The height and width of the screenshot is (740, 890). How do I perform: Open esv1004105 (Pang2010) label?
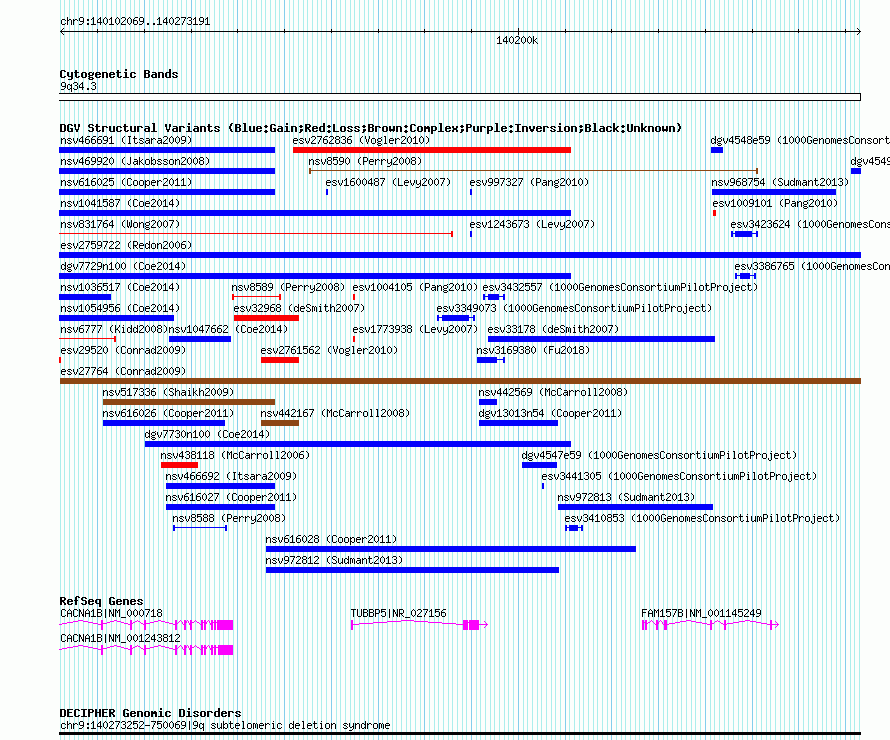click(x=415, y=287)
